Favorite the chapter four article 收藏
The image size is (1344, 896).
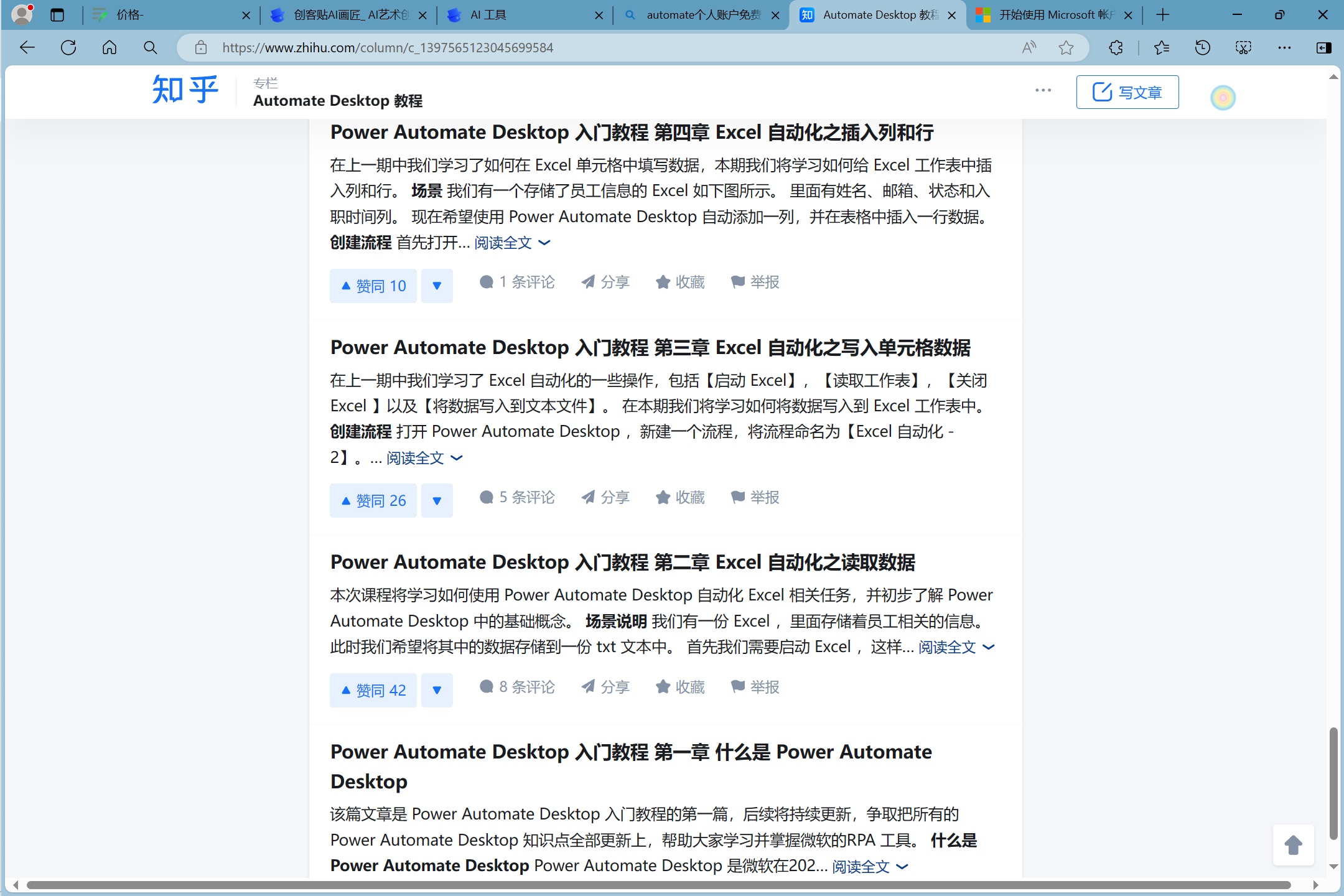pos(680,282)
